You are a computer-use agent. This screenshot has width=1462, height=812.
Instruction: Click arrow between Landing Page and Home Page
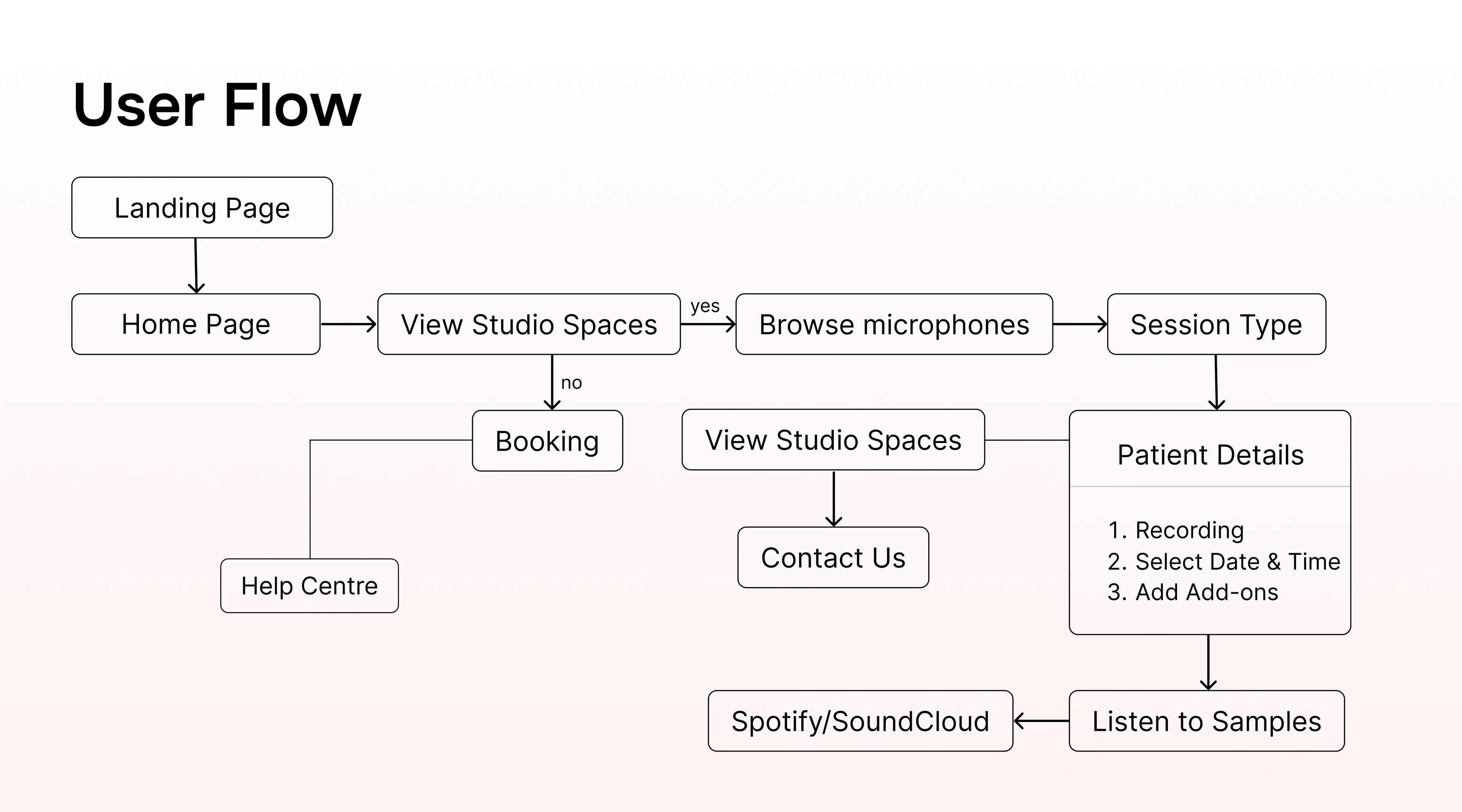(x=196, y=265)
